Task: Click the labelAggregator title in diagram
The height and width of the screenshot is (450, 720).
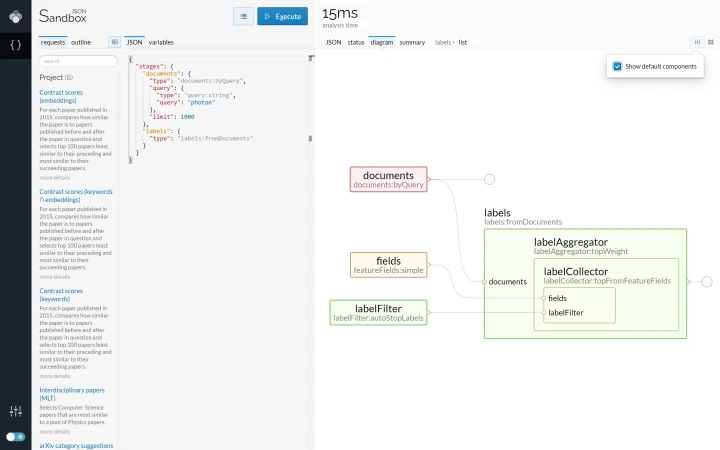Action: pyautogui.click(x=571, y=242)
